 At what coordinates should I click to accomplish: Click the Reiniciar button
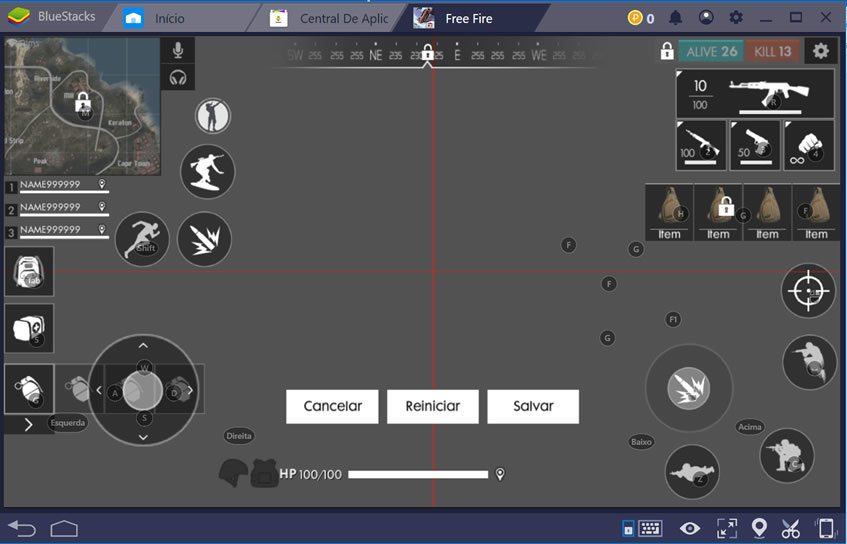pos(433,406)
